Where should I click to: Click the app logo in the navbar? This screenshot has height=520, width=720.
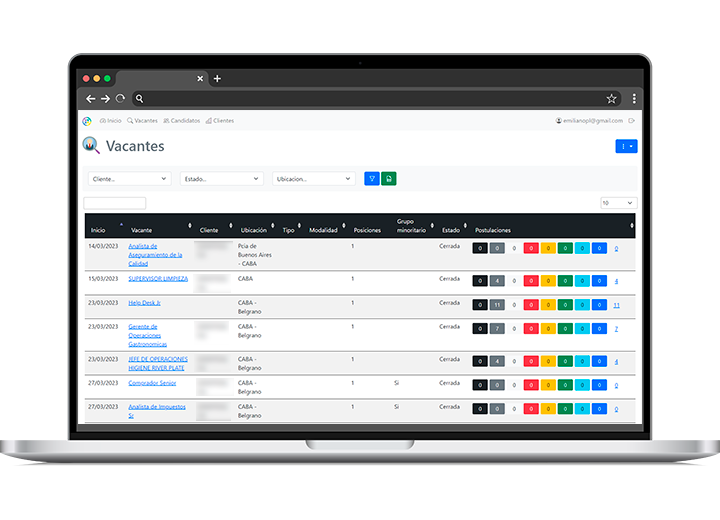point(87,121)
